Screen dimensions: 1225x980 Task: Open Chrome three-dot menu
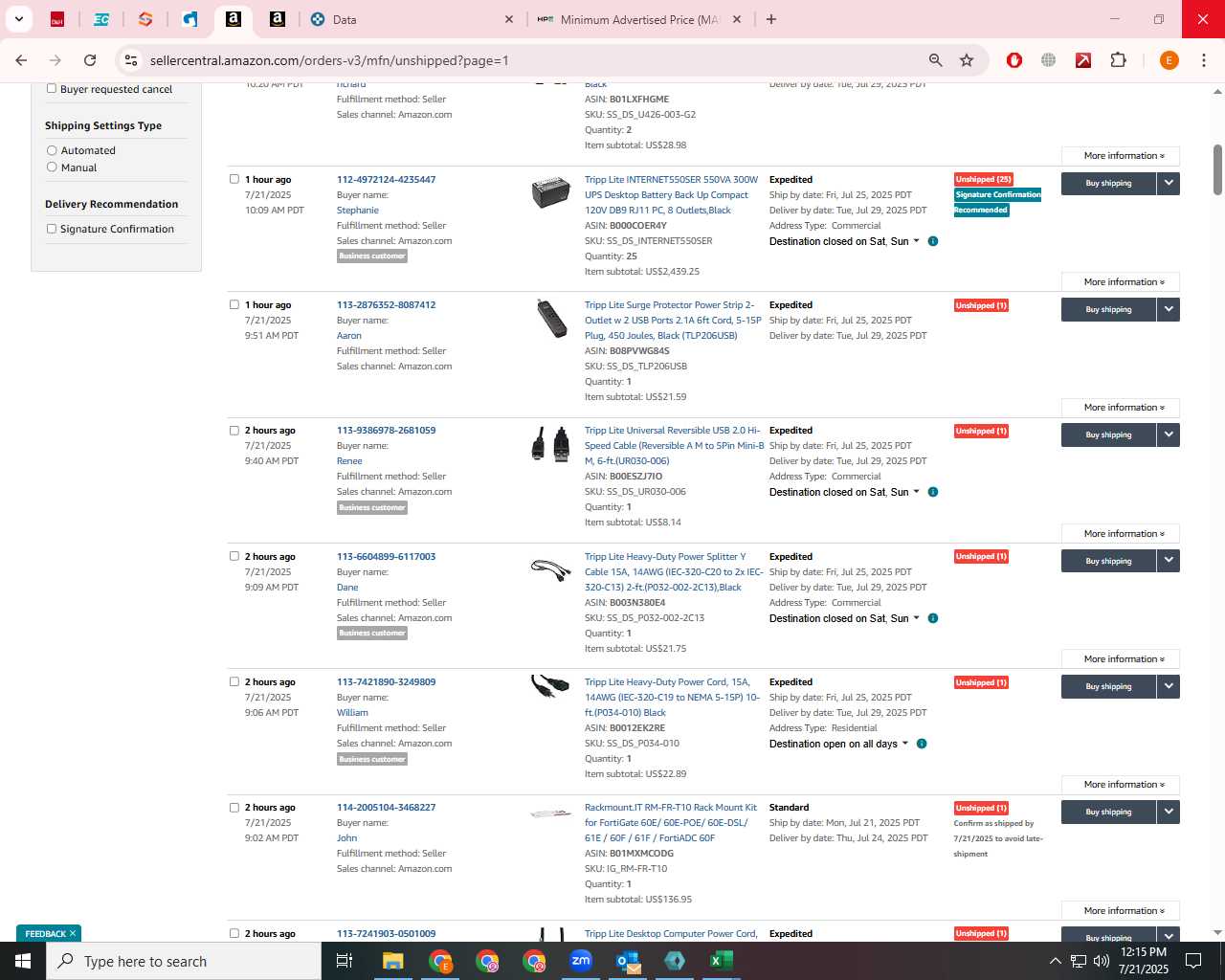1204,60
